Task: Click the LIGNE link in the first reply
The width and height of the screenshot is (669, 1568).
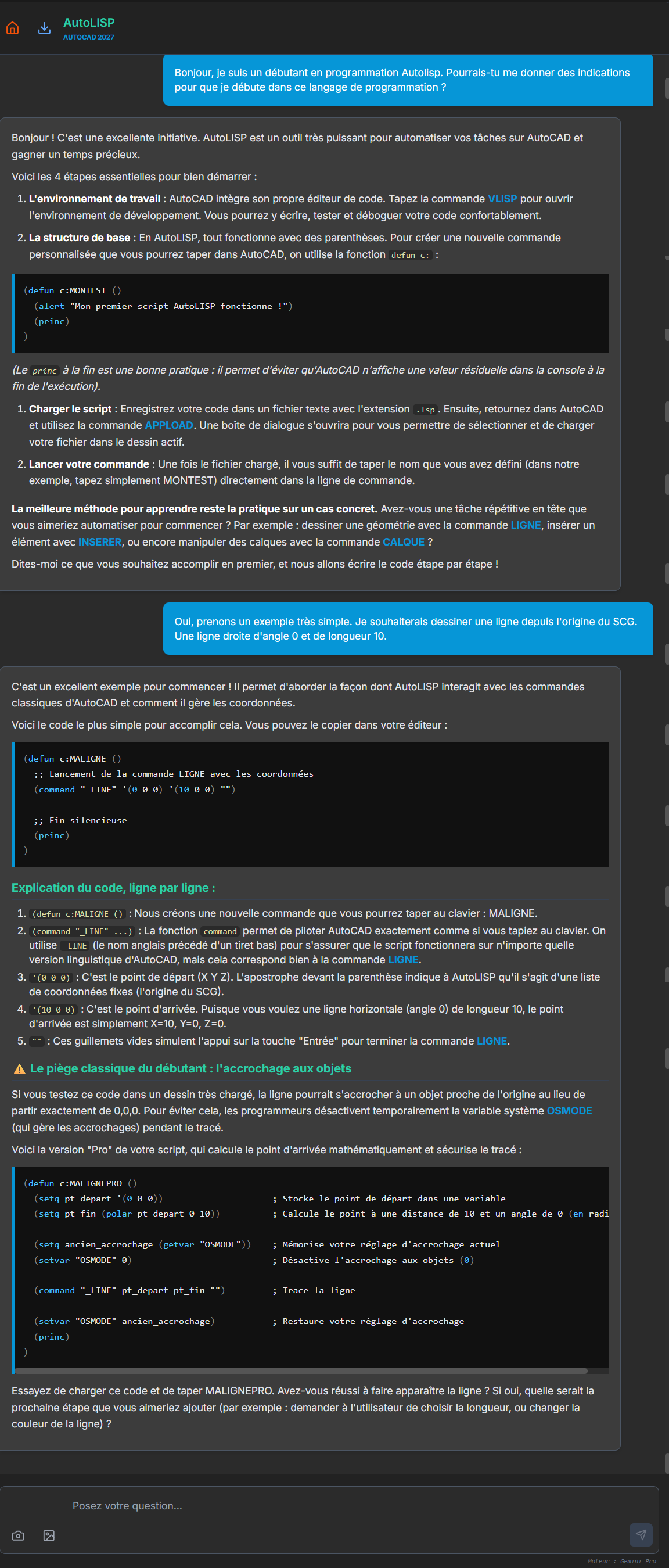Action: (526, 525)
